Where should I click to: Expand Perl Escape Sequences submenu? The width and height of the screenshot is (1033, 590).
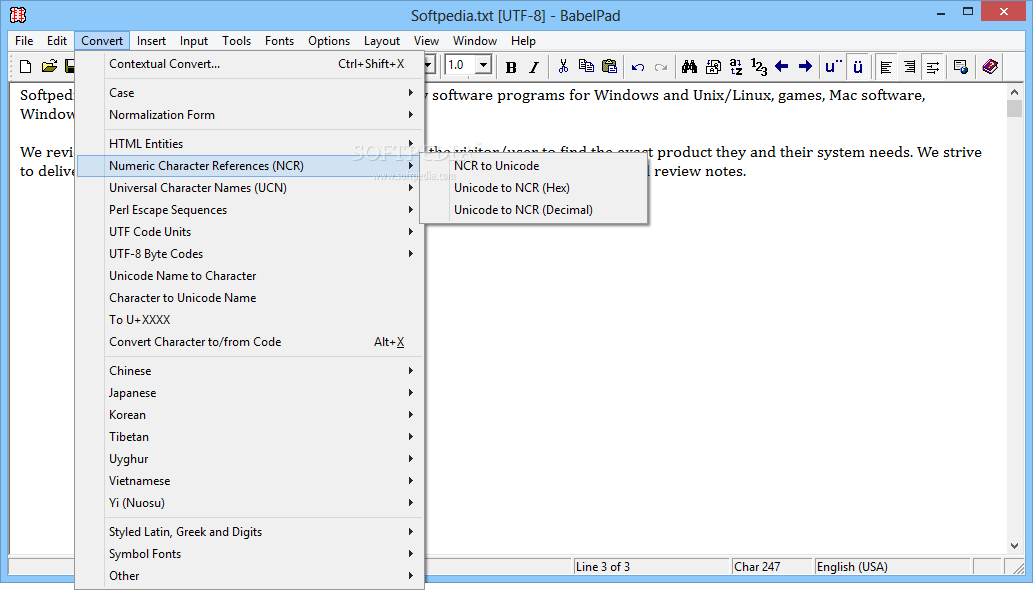[x=250, y=210]
